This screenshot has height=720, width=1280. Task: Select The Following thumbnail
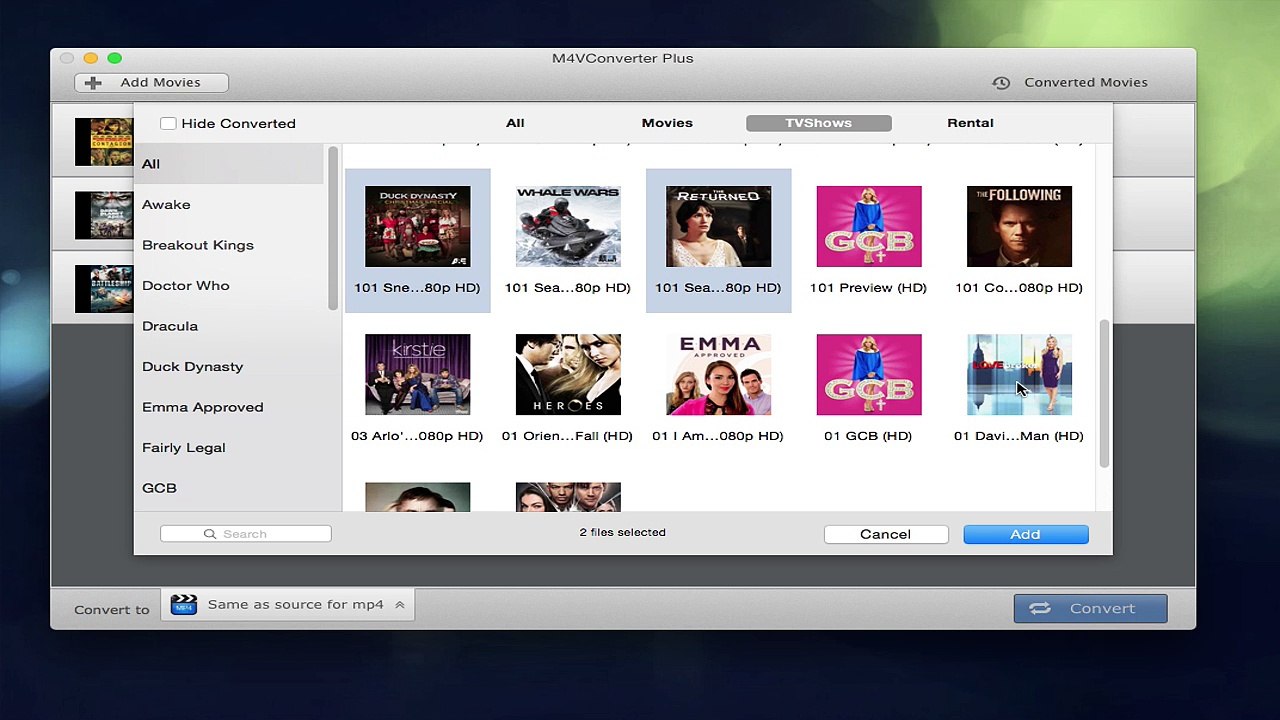1019,226
